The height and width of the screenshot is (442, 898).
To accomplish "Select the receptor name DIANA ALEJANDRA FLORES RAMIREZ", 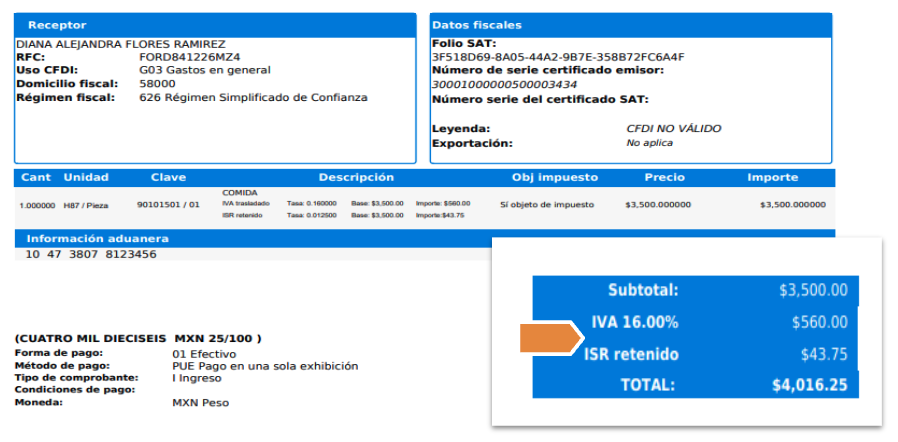I will [120, 44].
